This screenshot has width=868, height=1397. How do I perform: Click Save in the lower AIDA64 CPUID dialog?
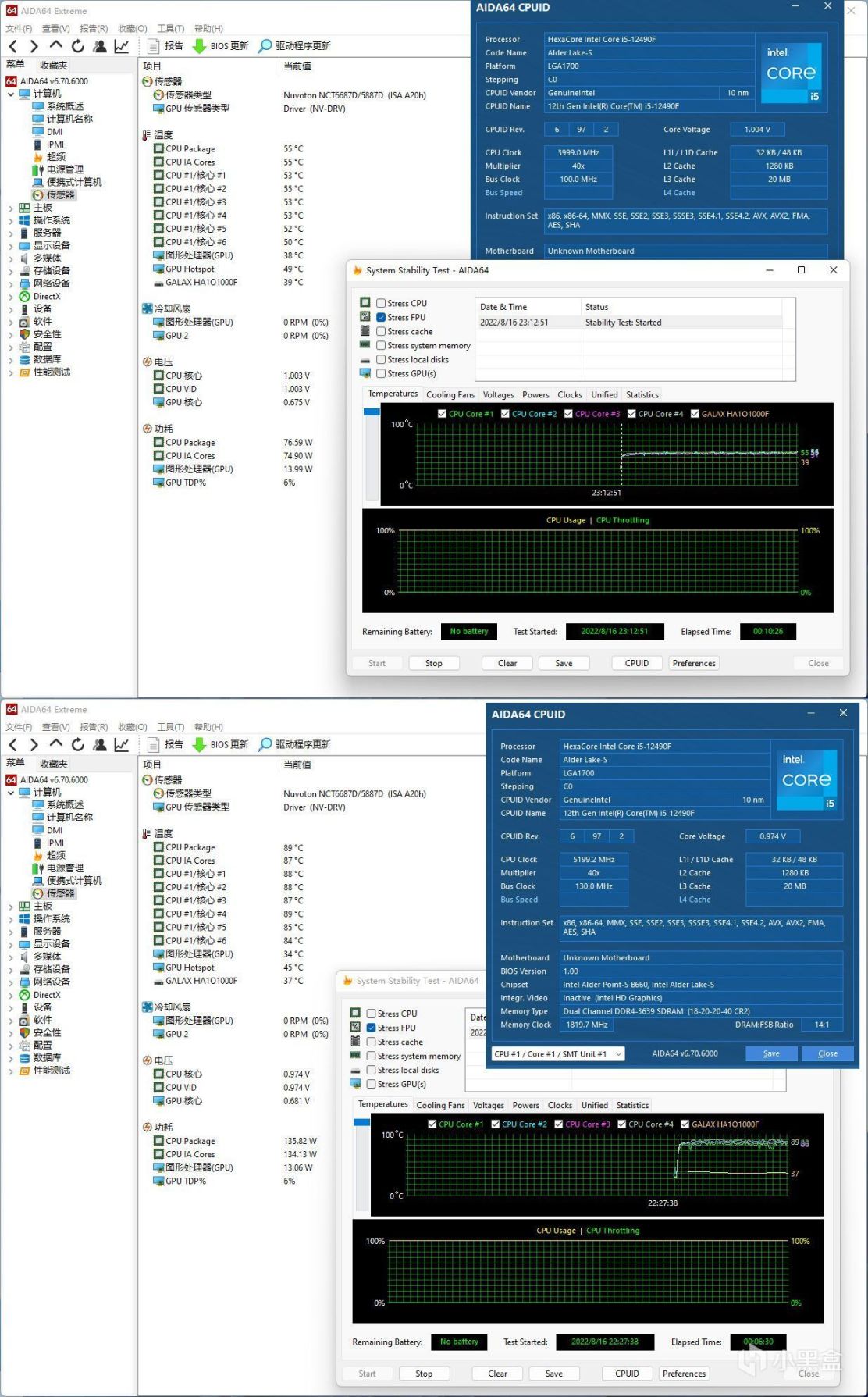click(x=771, y=1053)
